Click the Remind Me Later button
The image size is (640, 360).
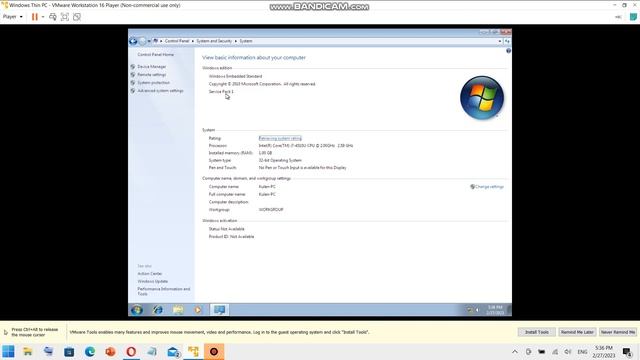click(x=577, y=332)
